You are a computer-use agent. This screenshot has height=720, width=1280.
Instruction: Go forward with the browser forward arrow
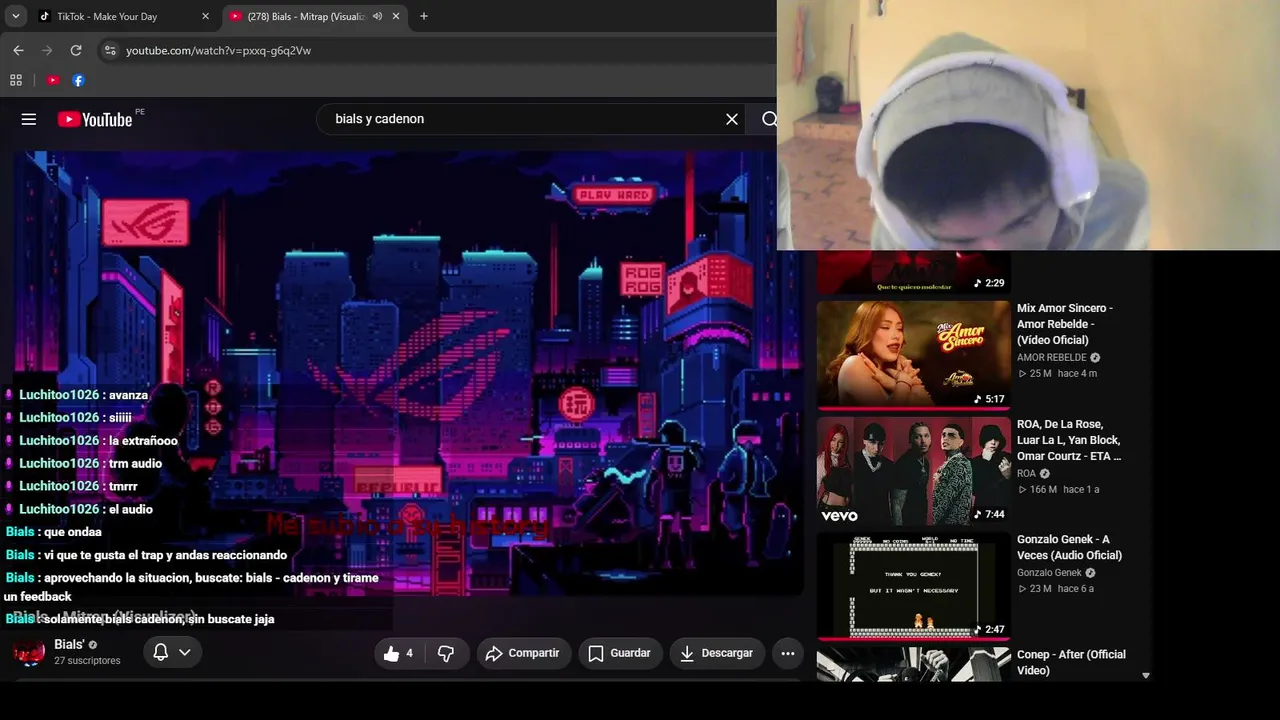(47, 50)
